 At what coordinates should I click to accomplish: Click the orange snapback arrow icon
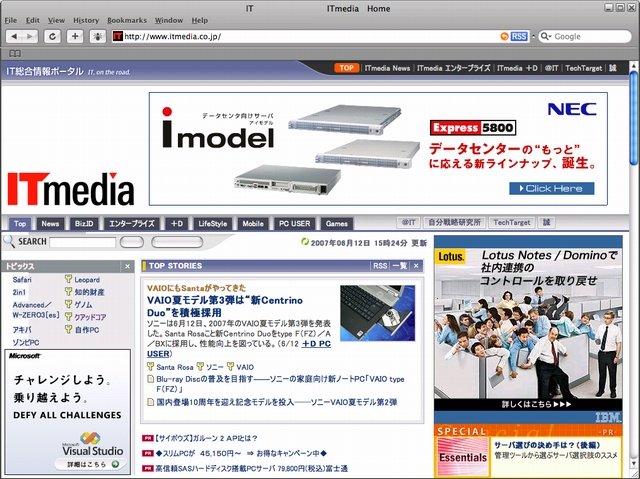504,36
